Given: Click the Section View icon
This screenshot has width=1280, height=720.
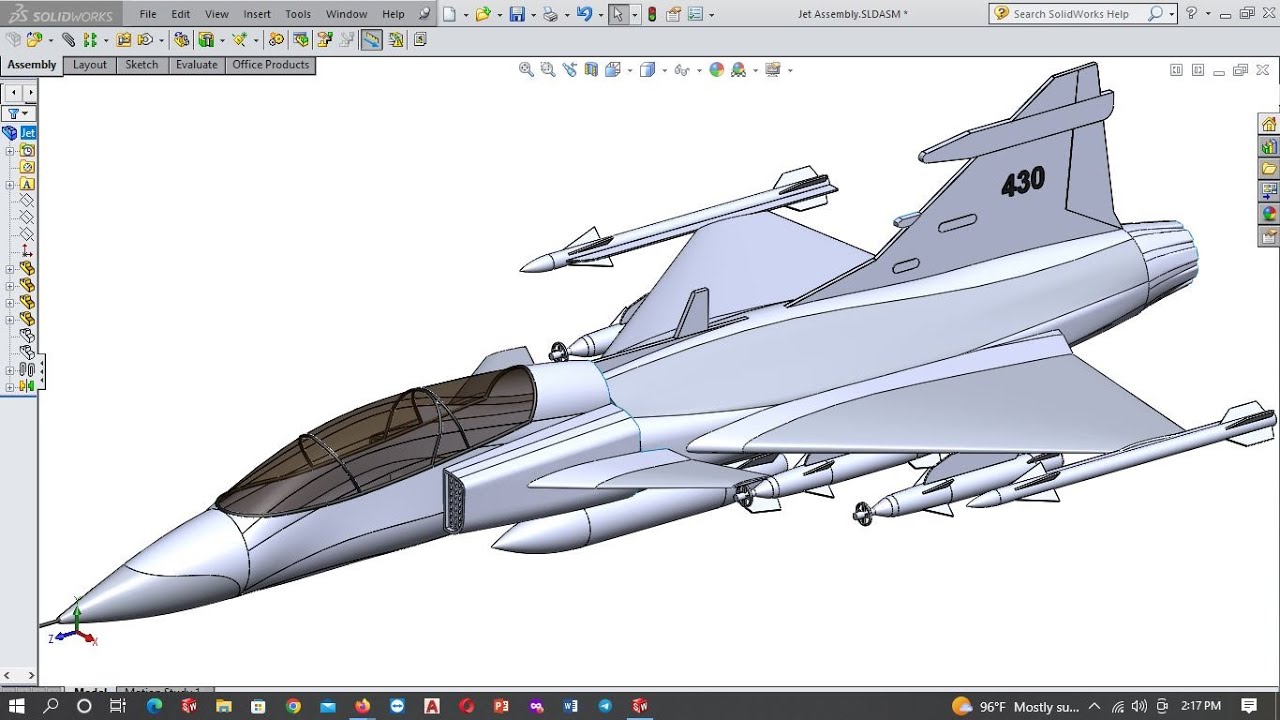Looking at the screenshot, I should (x=591, y=69).
